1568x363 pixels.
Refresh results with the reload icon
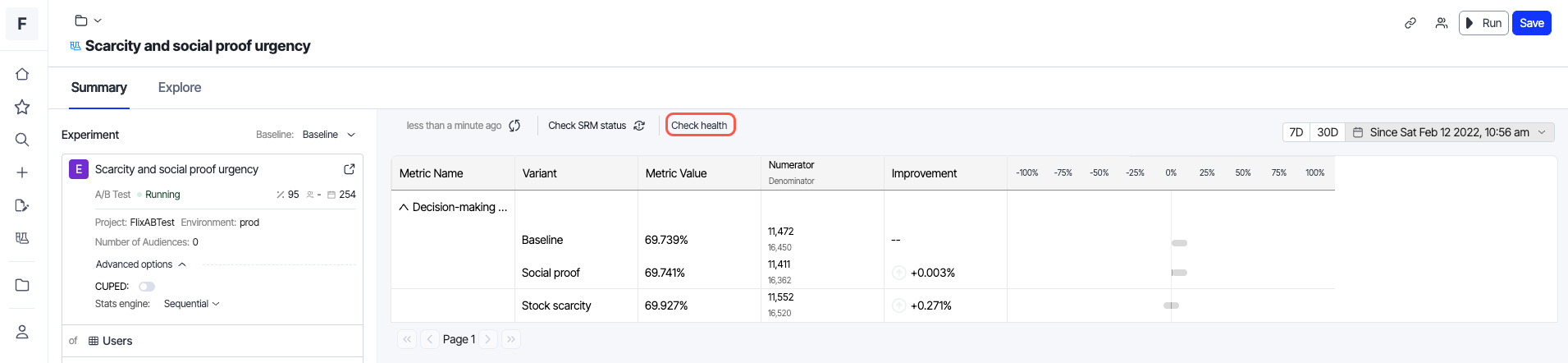pyautogui.click(x=514, y=126)
